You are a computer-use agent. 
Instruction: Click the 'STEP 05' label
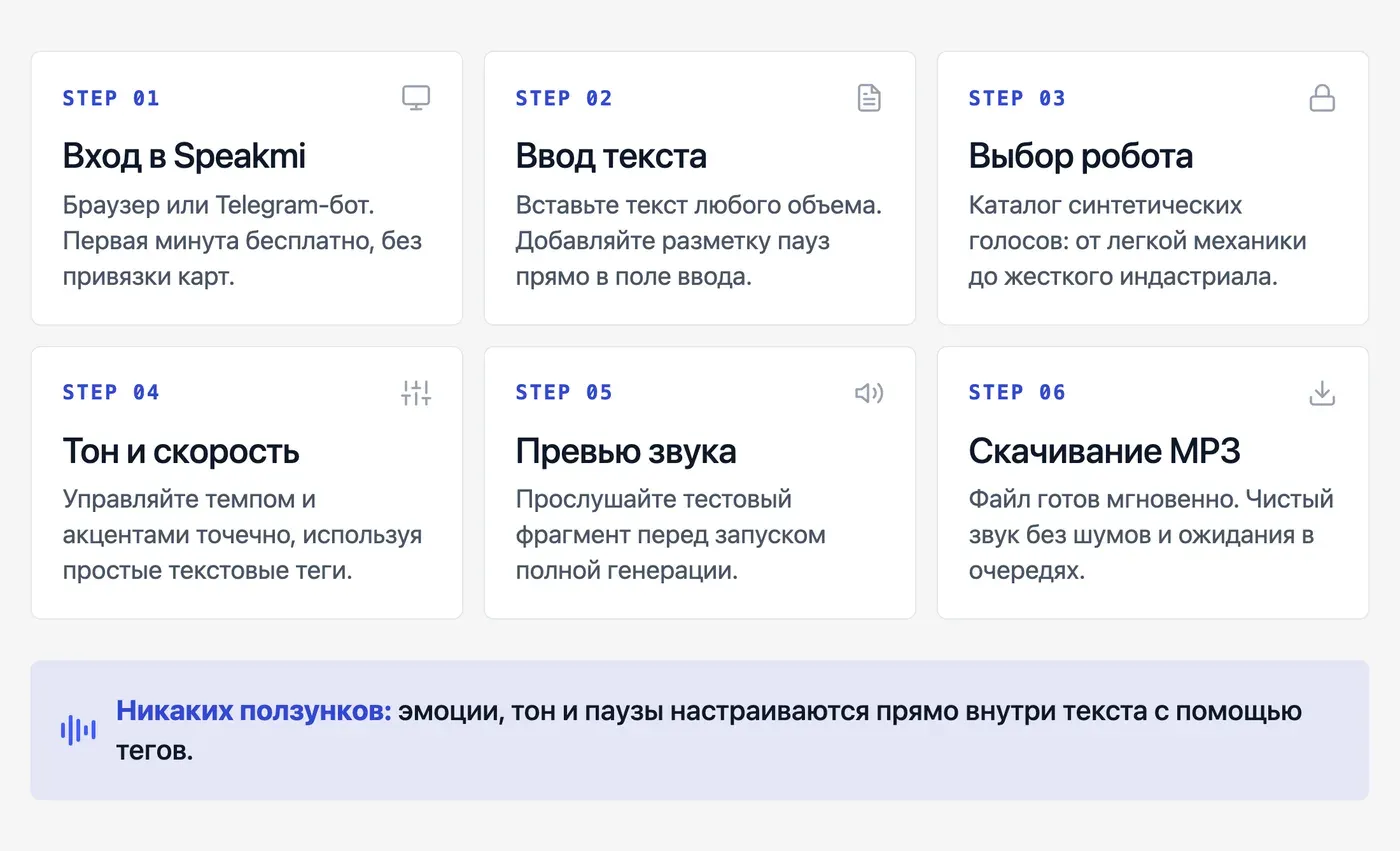(x=564, y=392)
